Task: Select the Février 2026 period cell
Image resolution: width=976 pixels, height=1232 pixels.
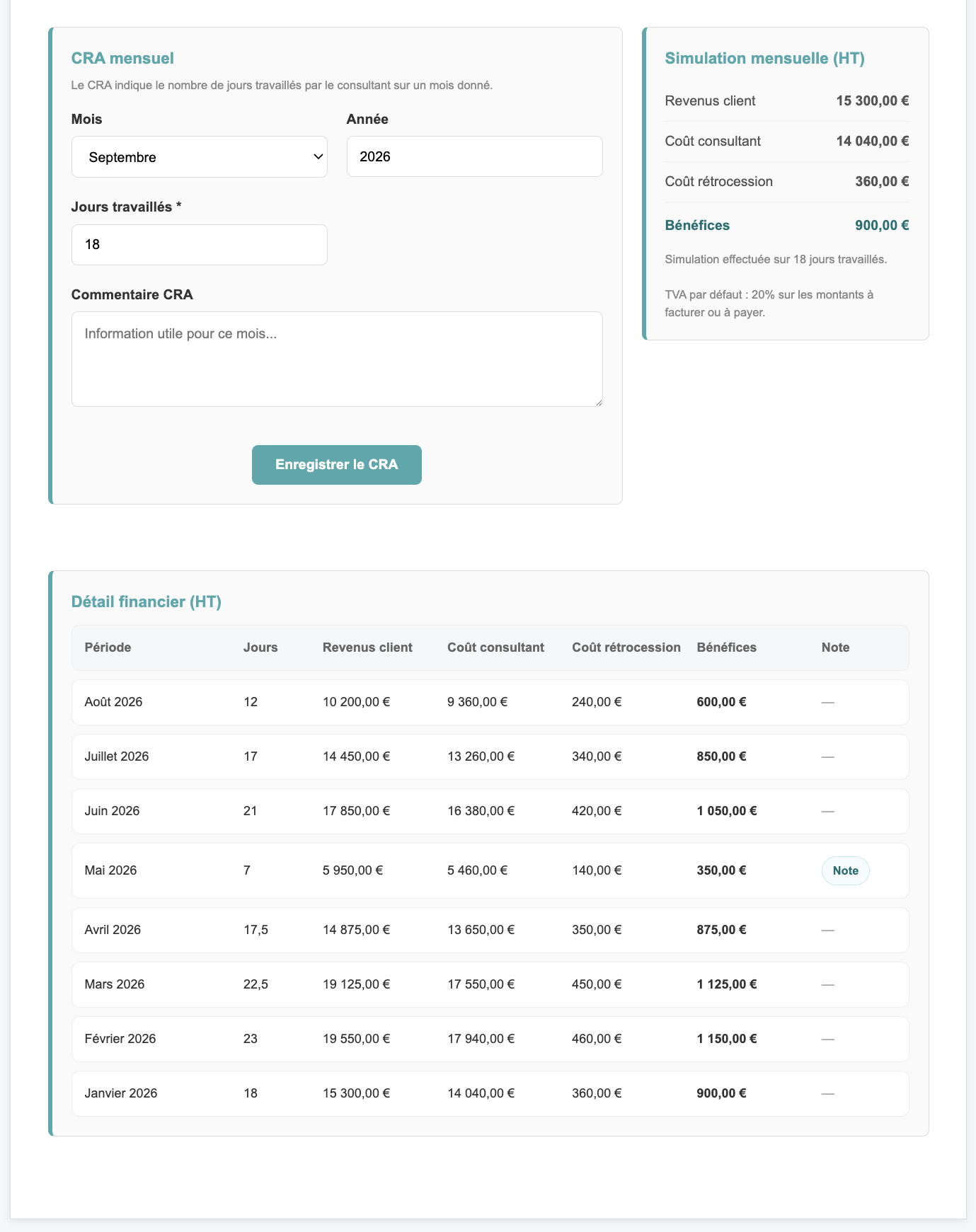Action: click(120, 1039)
